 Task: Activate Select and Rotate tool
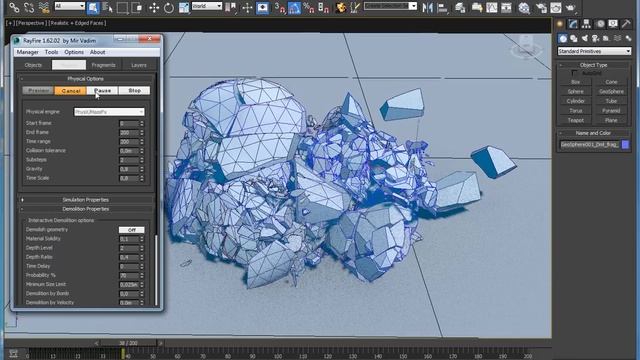tap(169, 7)
